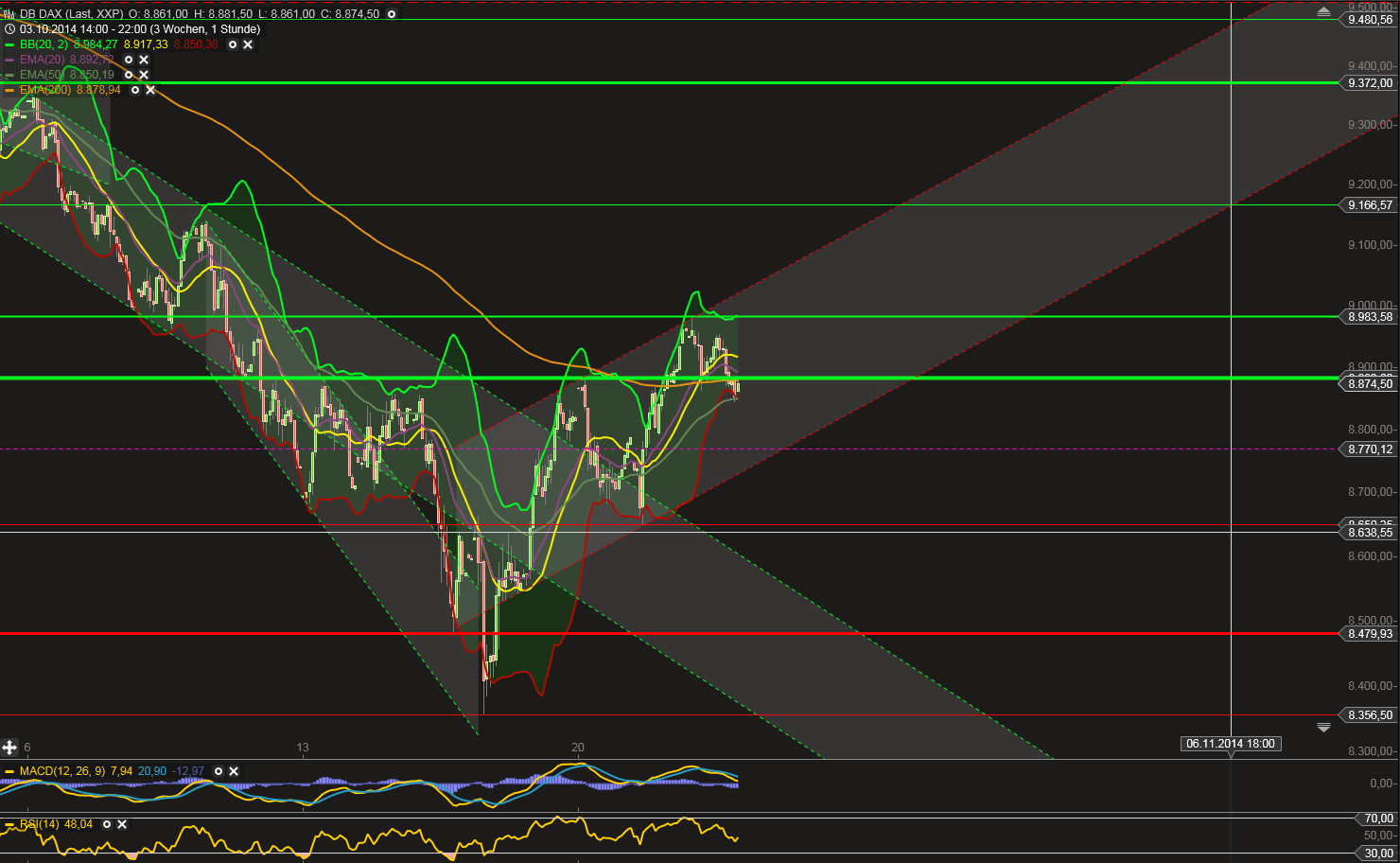The width and height of the screenshot is (1400, 863).
Task: Click the candlestick symbol before DB DAX
Action: point(8,14)
